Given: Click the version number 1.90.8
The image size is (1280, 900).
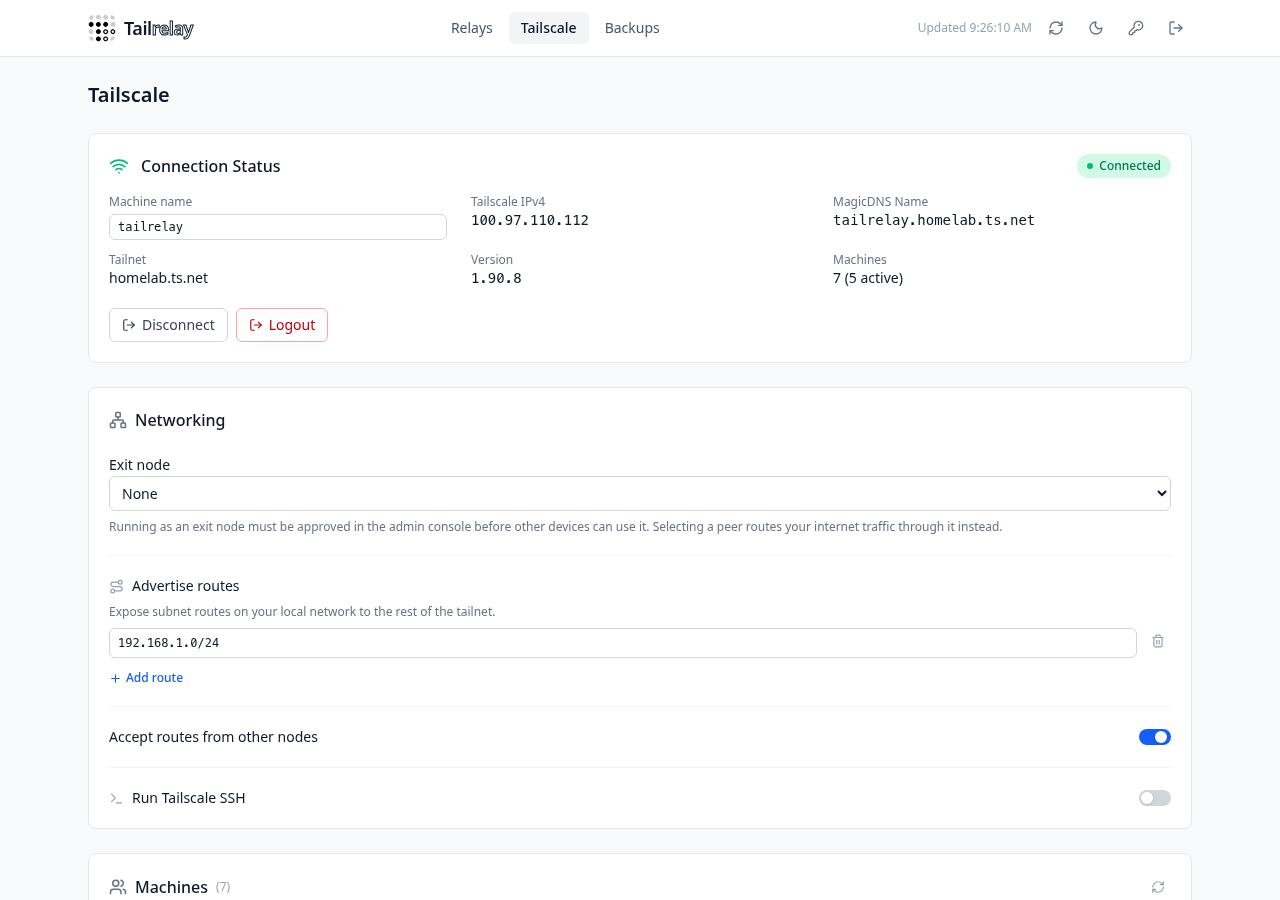Looking at the screenshot, I should pyautogui.click(x=496, y=278).
